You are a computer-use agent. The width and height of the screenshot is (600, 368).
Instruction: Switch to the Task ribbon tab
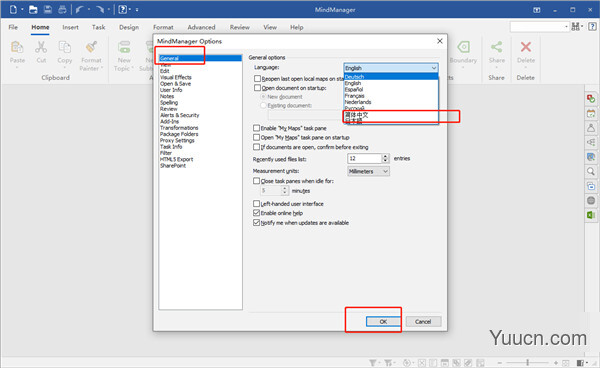[98, 27]
